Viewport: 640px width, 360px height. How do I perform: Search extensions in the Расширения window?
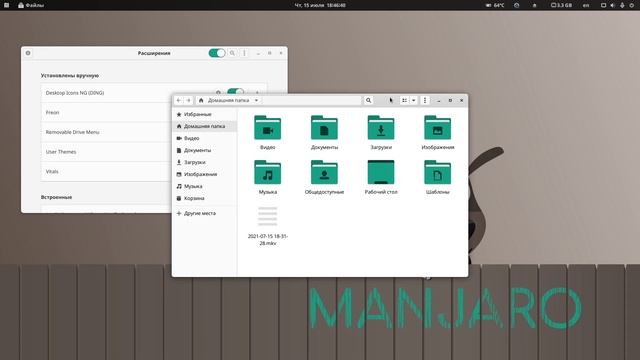tap(232, 53)
